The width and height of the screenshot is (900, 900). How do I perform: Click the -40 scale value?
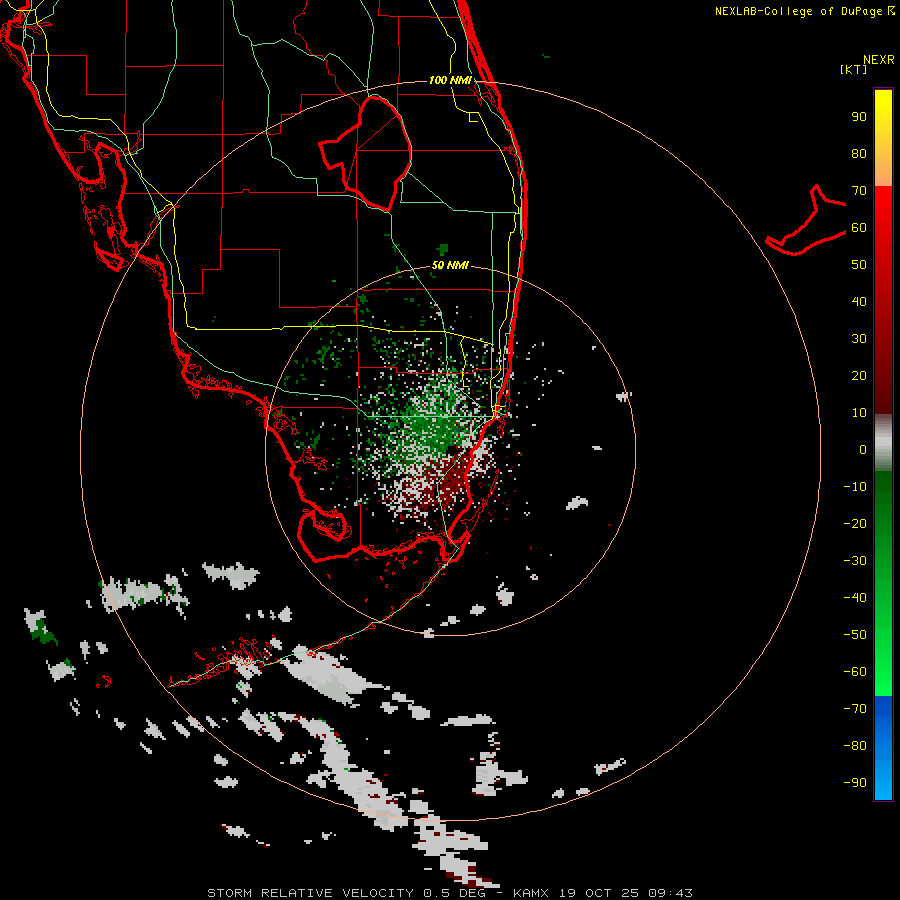pos(855,598)
